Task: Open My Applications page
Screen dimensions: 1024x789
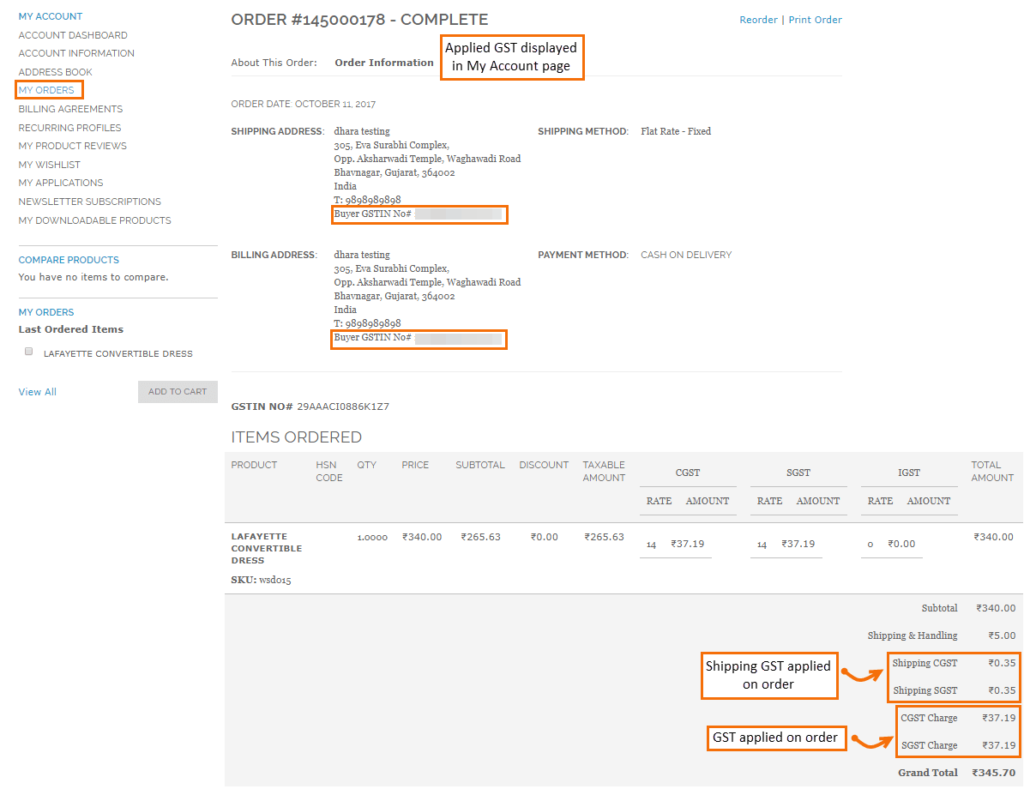Action: click(x=59, y=182)
